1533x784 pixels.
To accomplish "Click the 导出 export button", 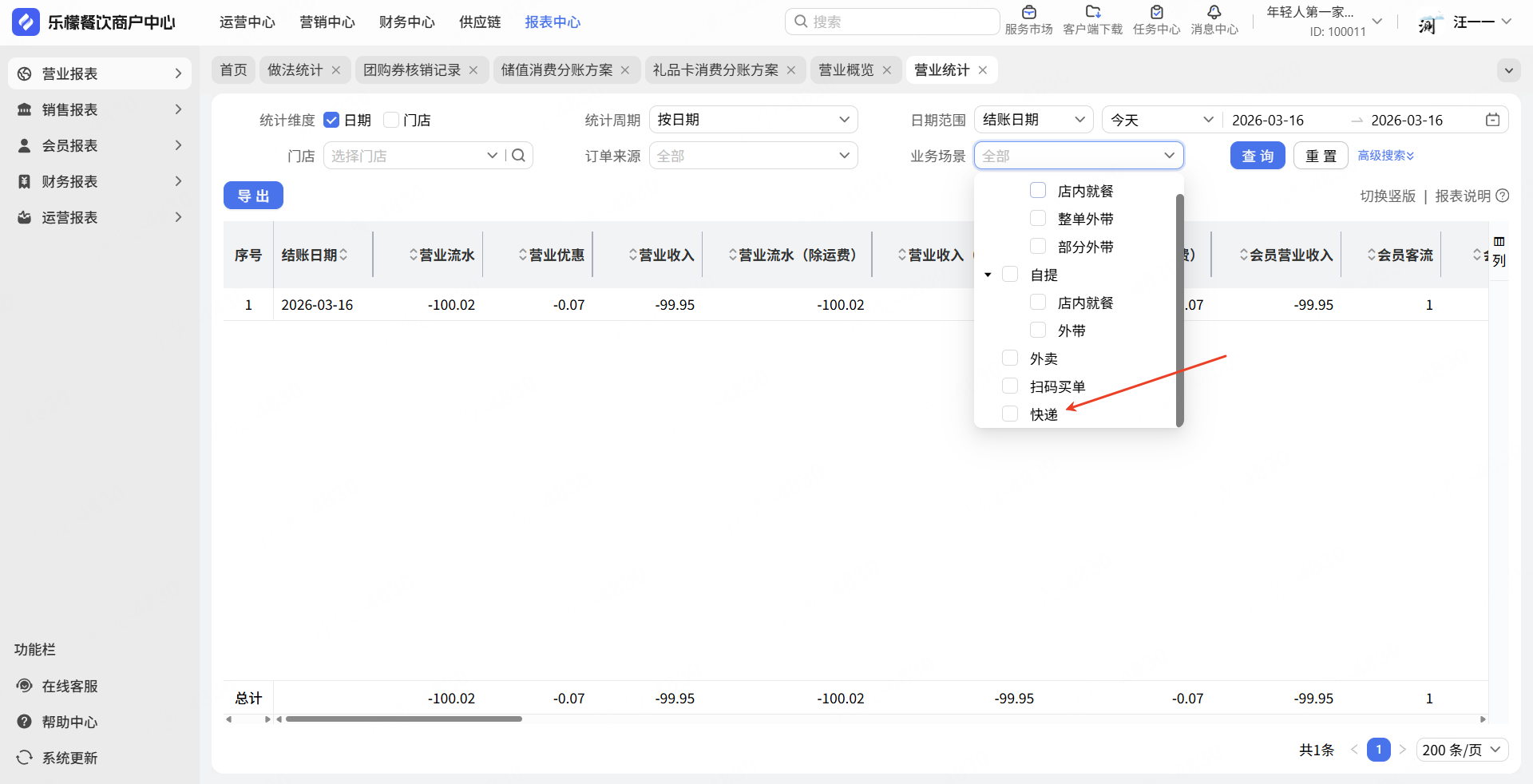I will click(x=253, y=196).
